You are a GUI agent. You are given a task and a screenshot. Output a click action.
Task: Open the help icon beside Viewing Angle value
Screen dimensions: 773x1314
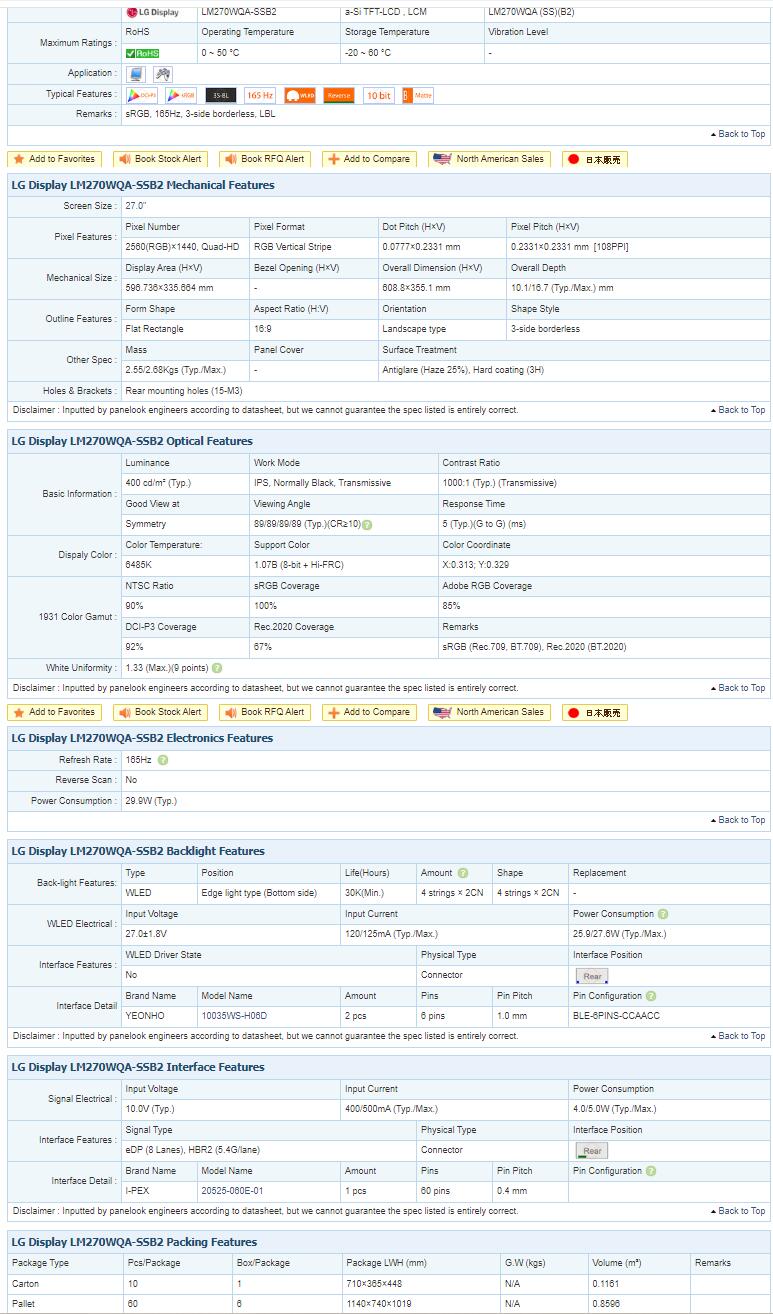coord(367,525)
